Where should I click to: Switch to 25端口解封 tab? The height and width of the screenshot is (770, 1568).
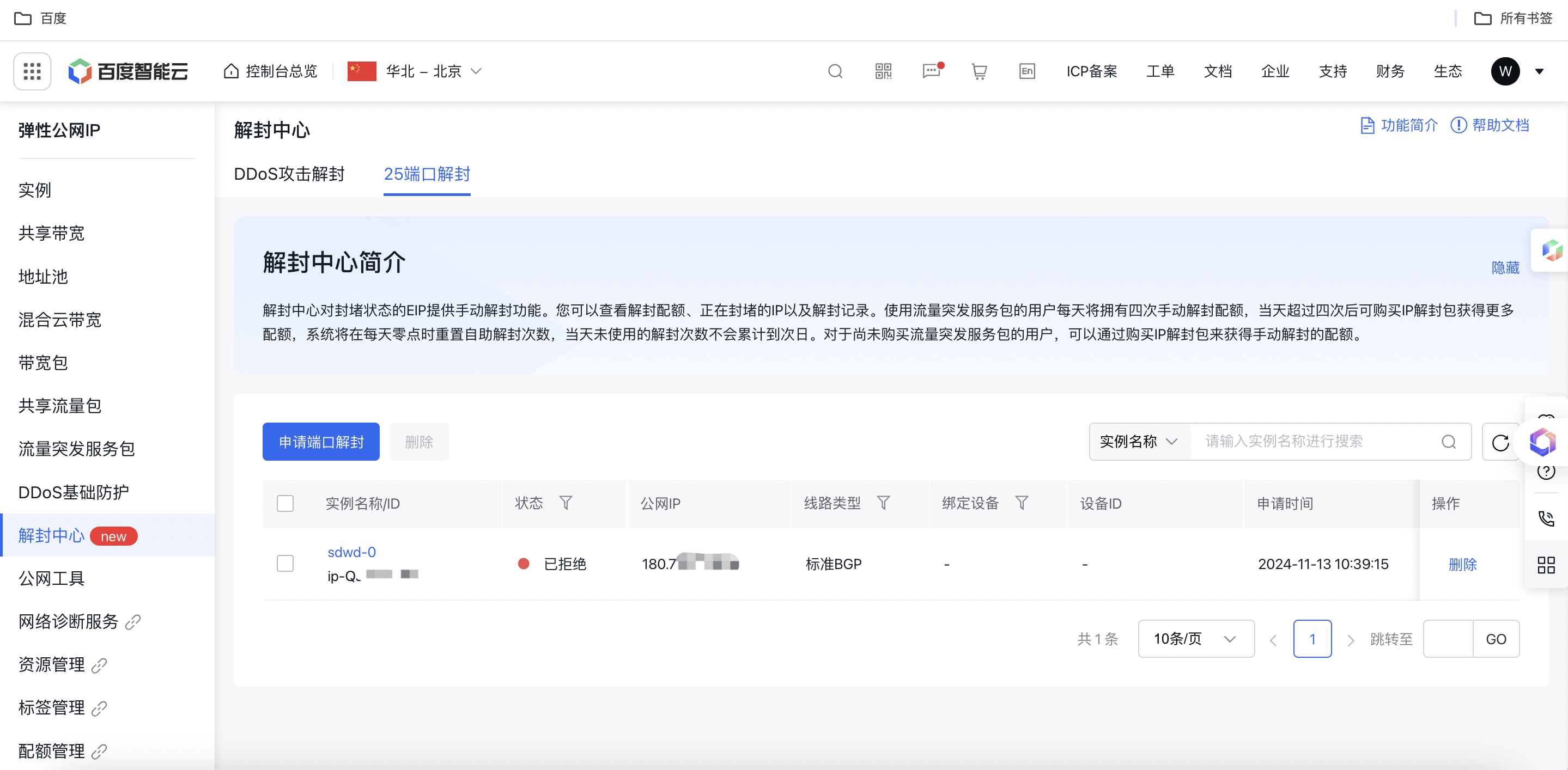[427, 174]
